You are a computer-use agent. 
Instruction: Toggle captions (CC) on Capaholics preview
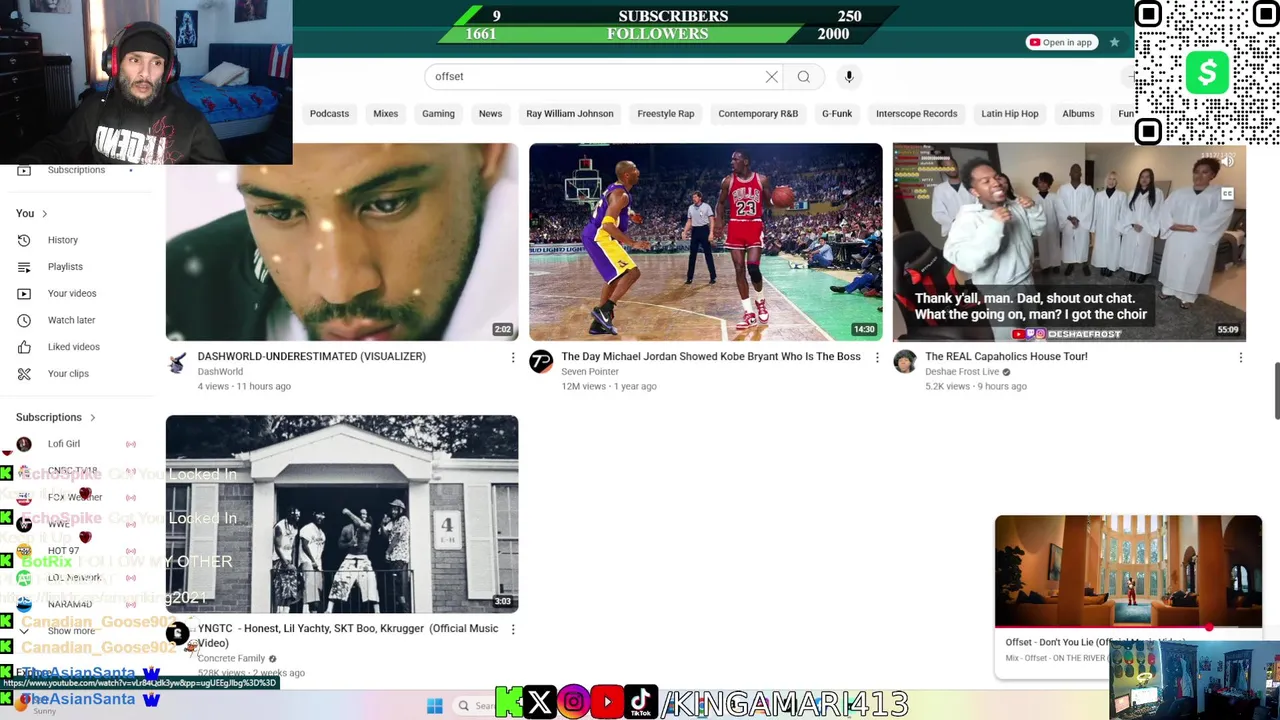[x=1227, y=194]
